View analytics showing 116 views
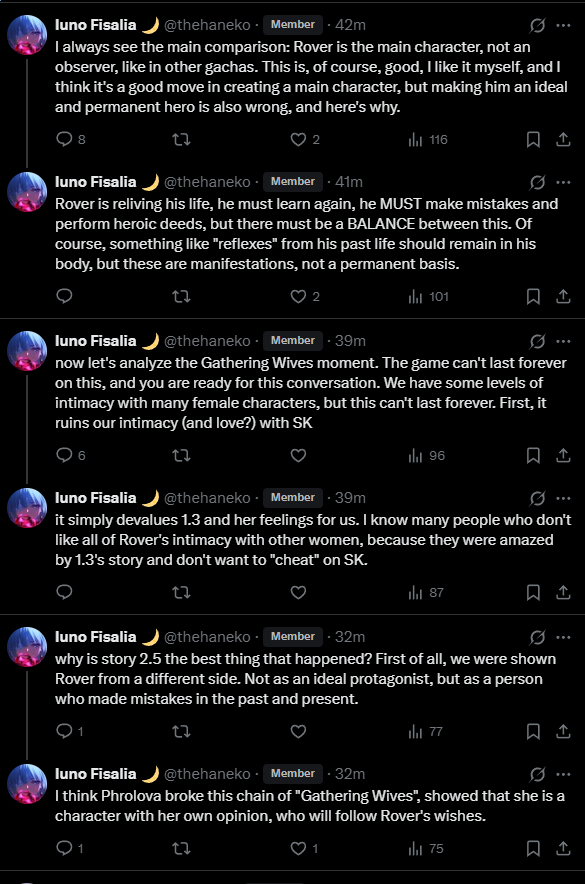The height and width of the screenshot is (884, 585). tap(428, 139)
